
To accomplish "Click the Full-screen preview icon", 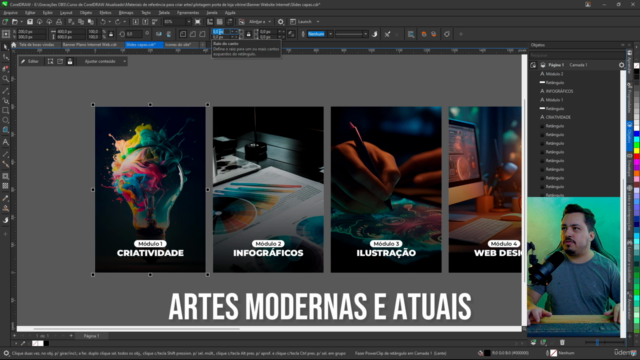I will coord(198,22).
